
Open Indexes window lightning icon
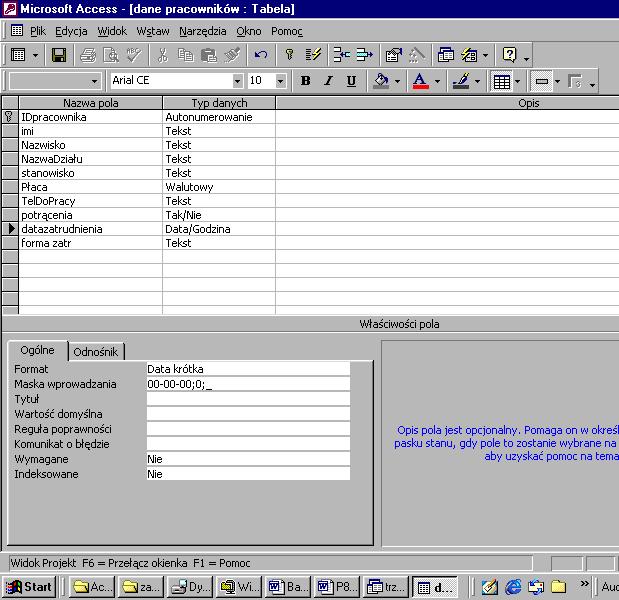click(x=313, y=55)
